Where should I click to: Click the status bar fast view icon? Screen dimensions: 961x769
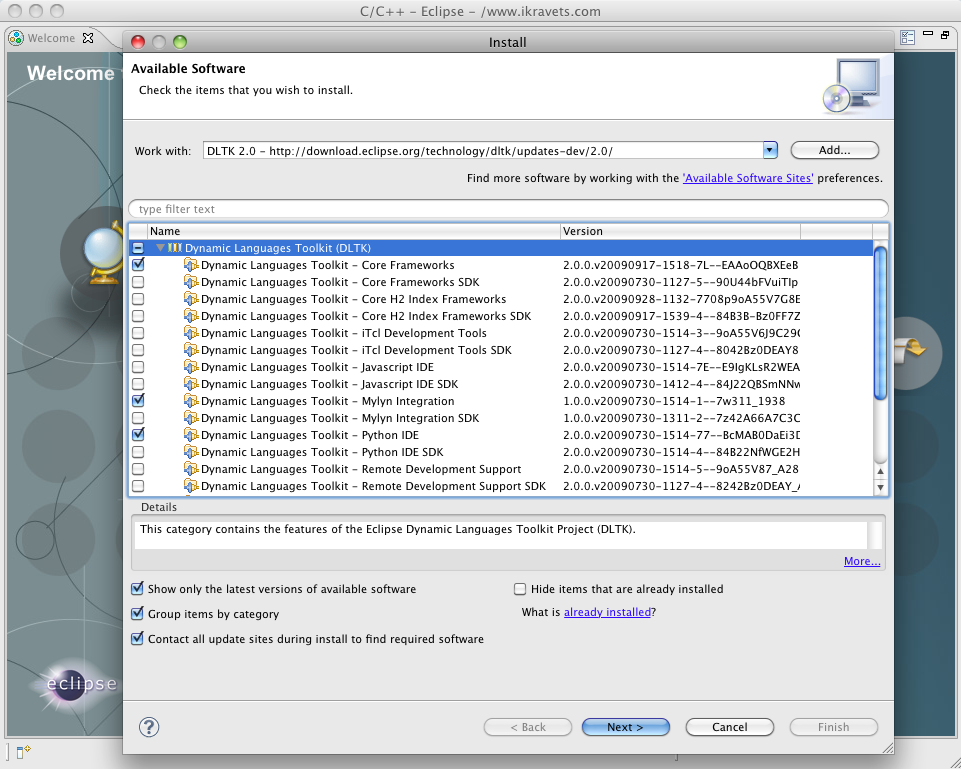coord(23,751)
